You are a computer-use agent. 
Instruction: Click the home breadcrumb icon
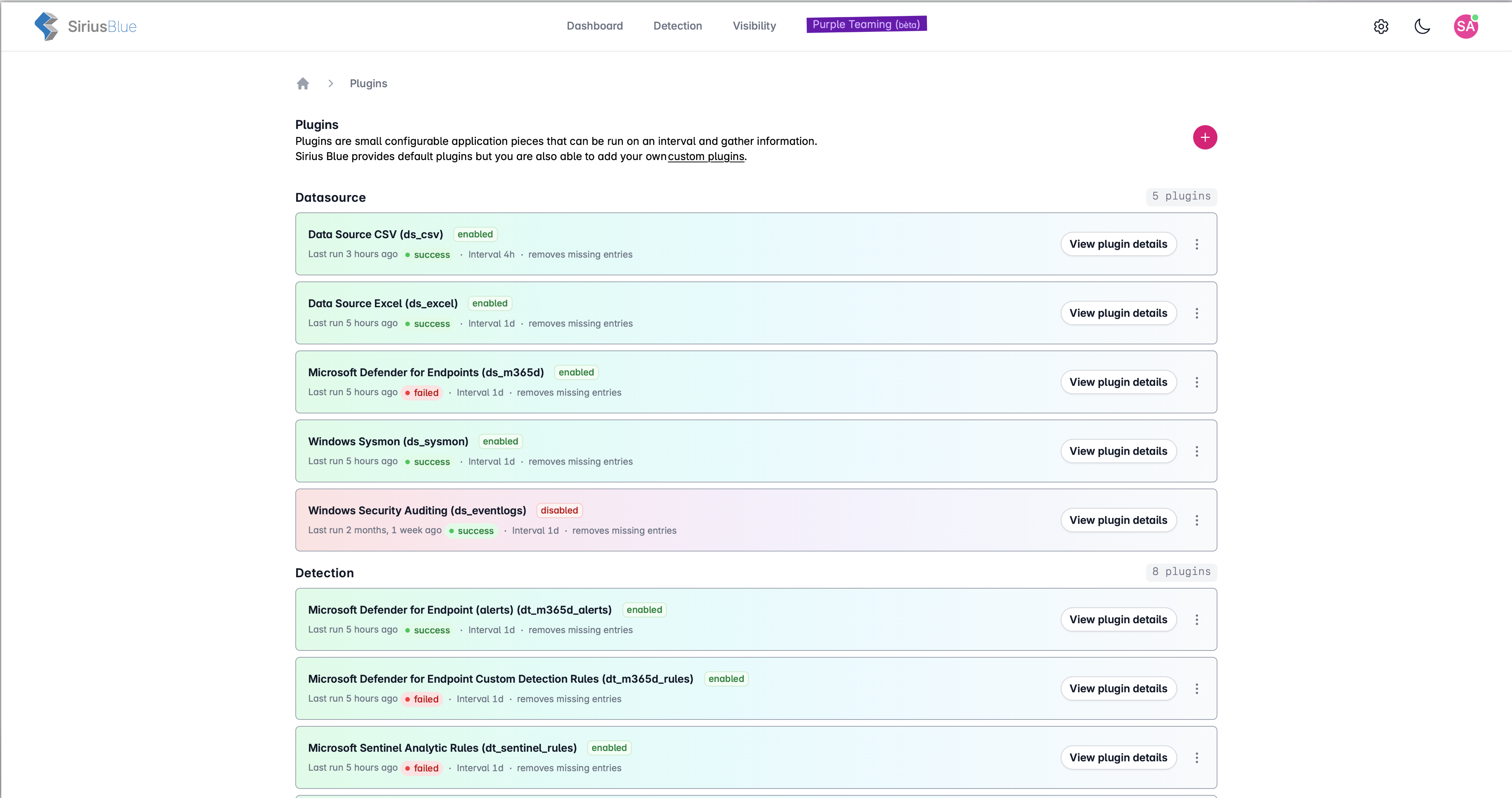303,83
